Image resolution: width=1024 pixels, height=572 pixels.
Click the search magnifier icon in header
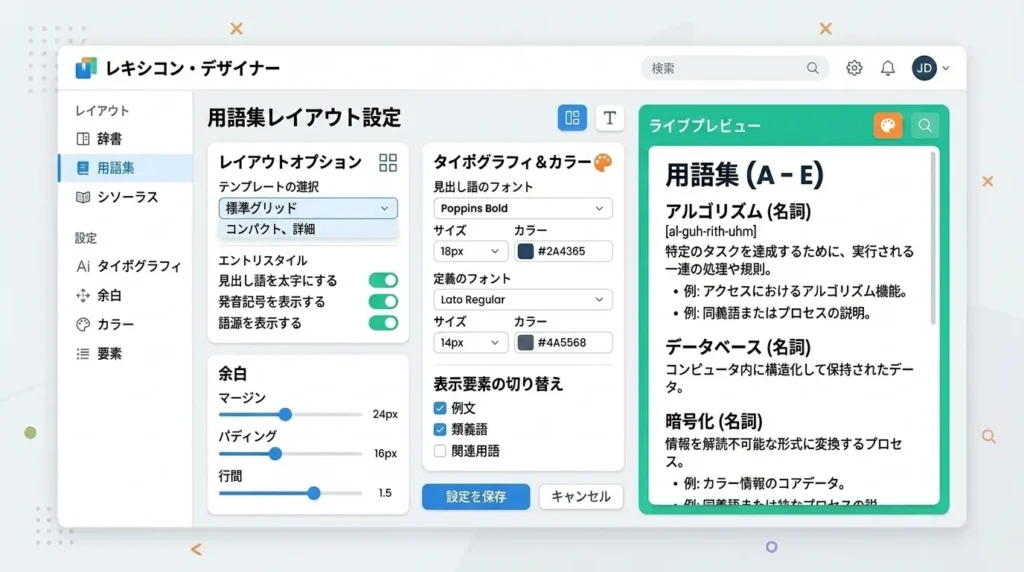(x=812, y=68)
